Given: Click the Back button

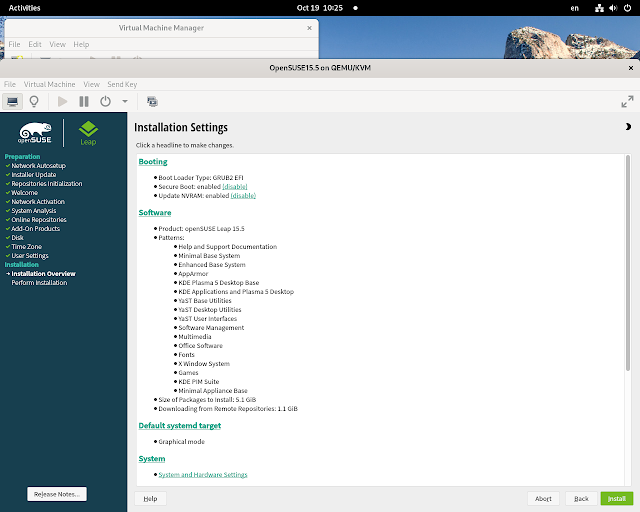Looking at the screenshot, I should tap(581, 499).
